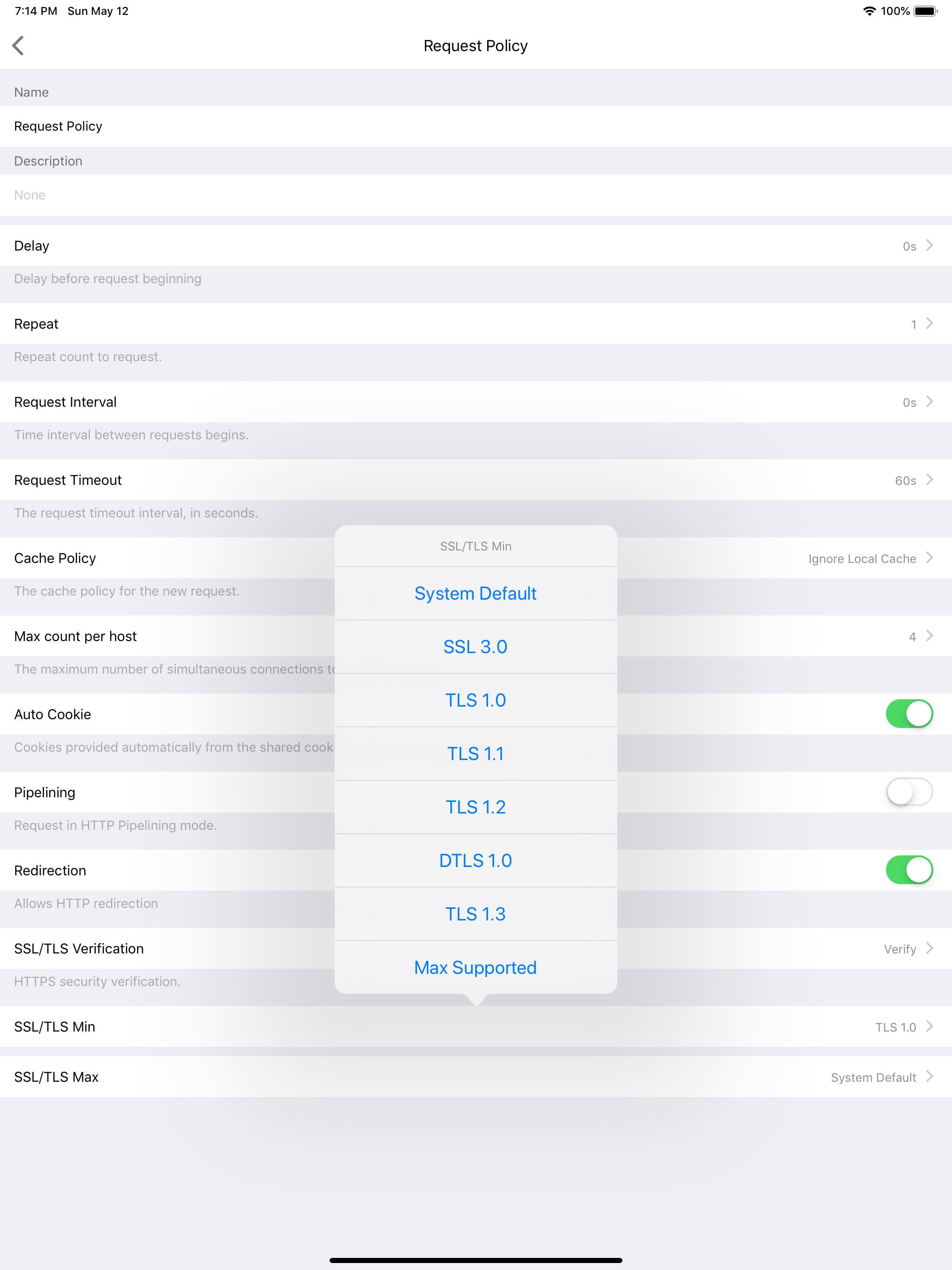Enable the Pipelining switch
This screenshot has height=1270, width=952.
point(909,792)
